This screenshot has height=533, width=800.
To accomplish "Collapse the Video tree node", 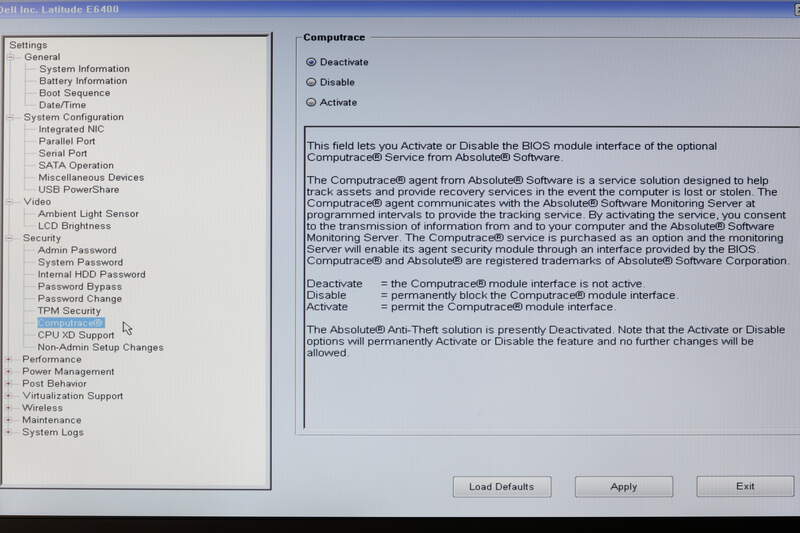I will [10, 202].
